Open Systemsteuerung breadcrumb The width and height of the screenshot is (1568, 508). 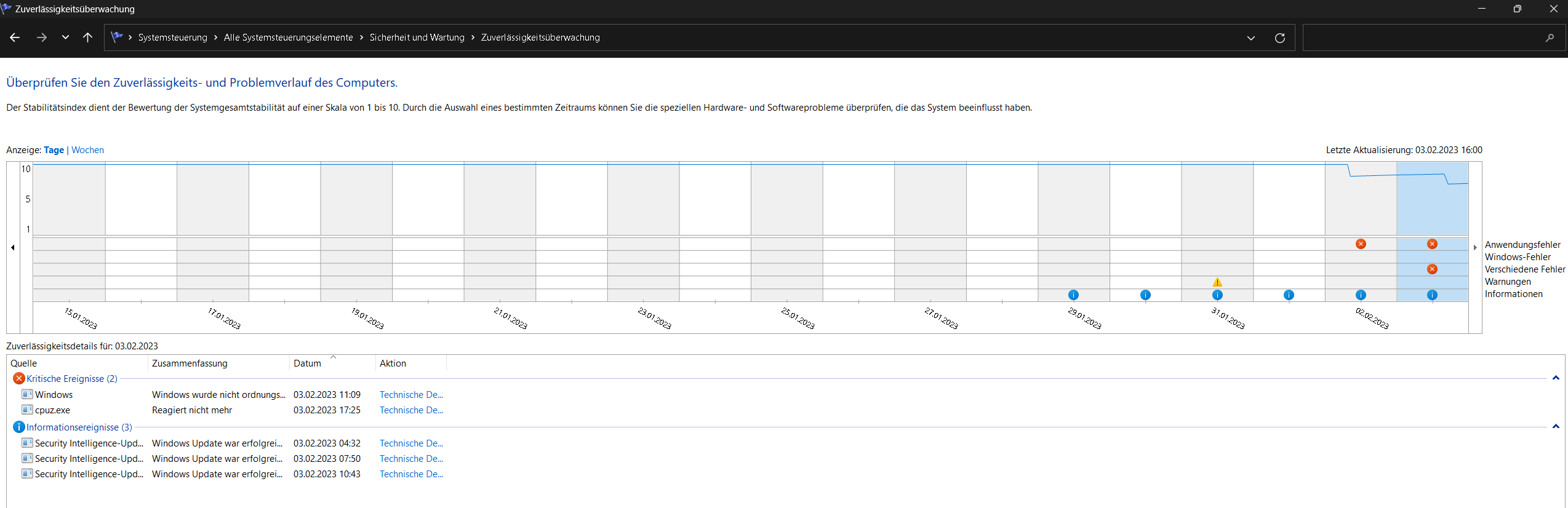[x=172, y=38]
